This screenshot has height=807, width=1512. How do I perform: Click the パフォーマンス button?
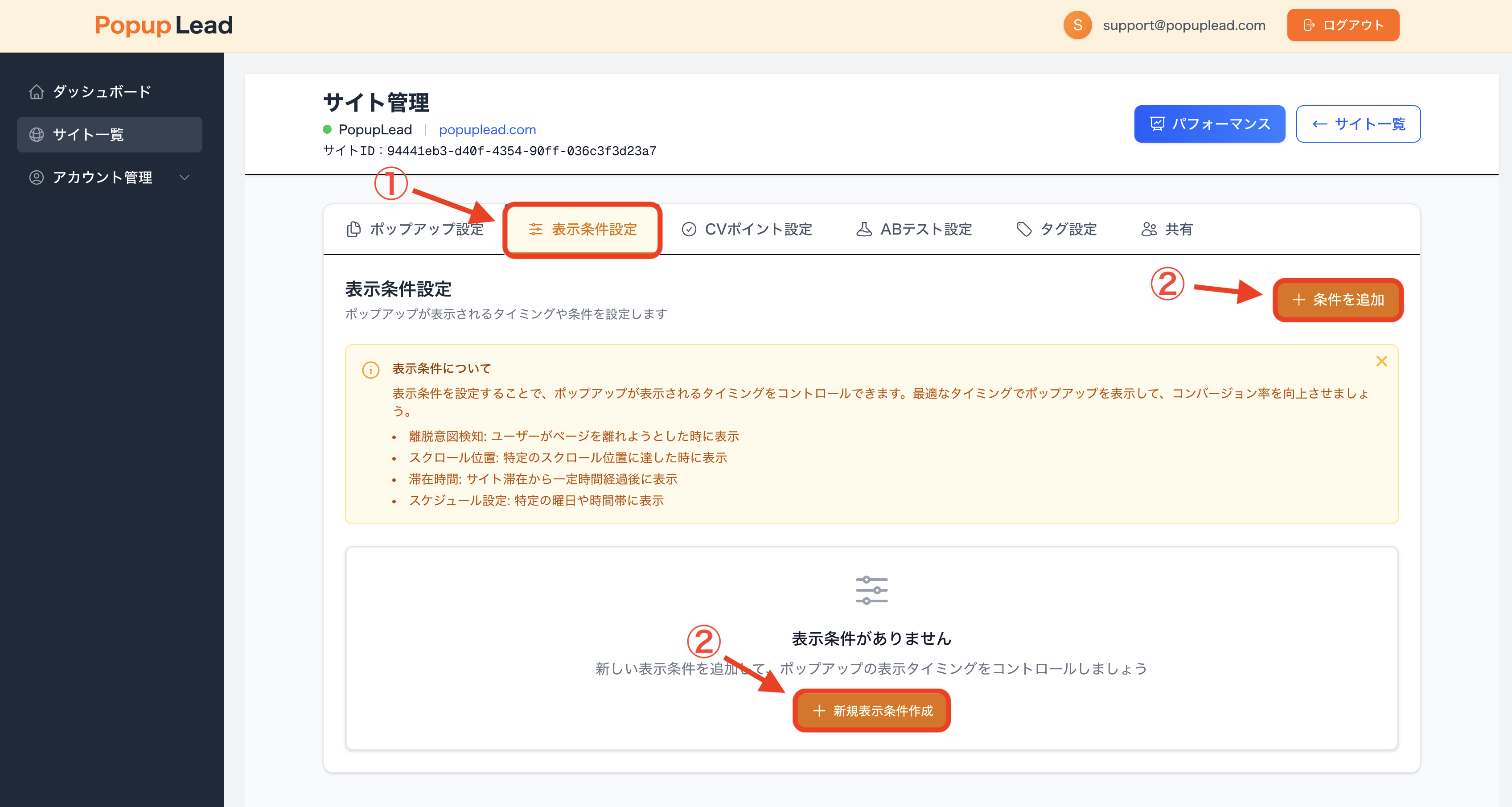(1210, 124)
